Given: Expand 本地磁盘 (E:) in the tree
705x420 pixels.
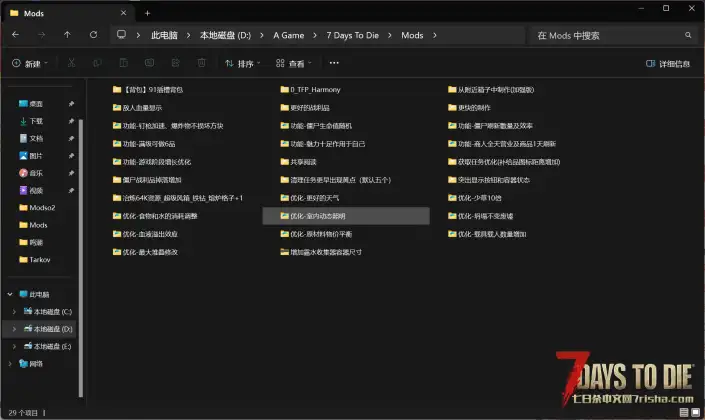Looking at the screenshot, I should (14, 346).
